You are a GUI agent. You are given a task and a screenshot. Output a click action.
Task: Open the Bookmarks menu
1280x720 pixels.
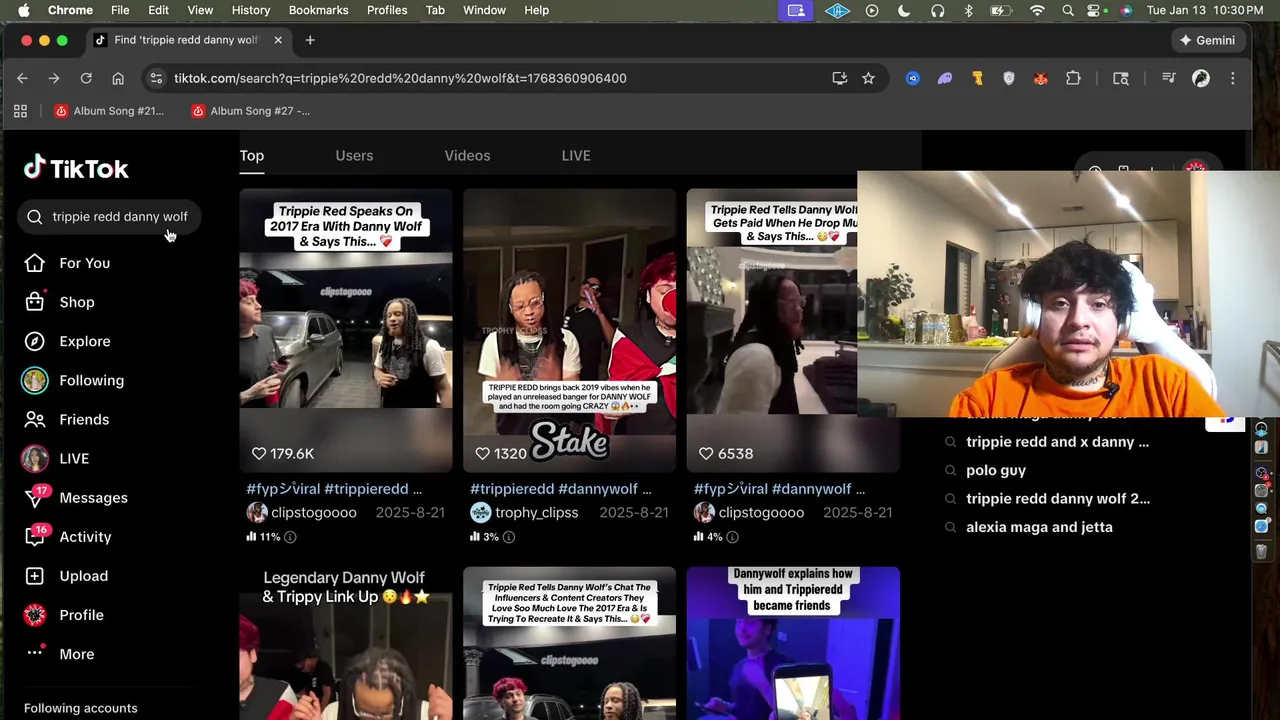[318, 10]
